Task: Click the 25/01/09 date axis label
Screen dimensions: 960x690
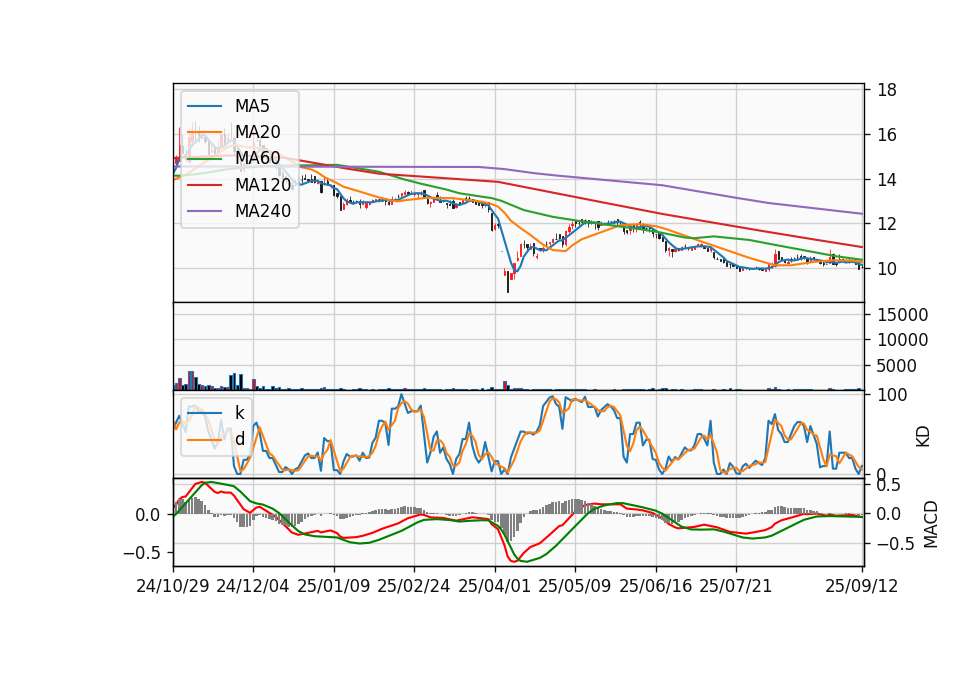Action: pos(334,586)
